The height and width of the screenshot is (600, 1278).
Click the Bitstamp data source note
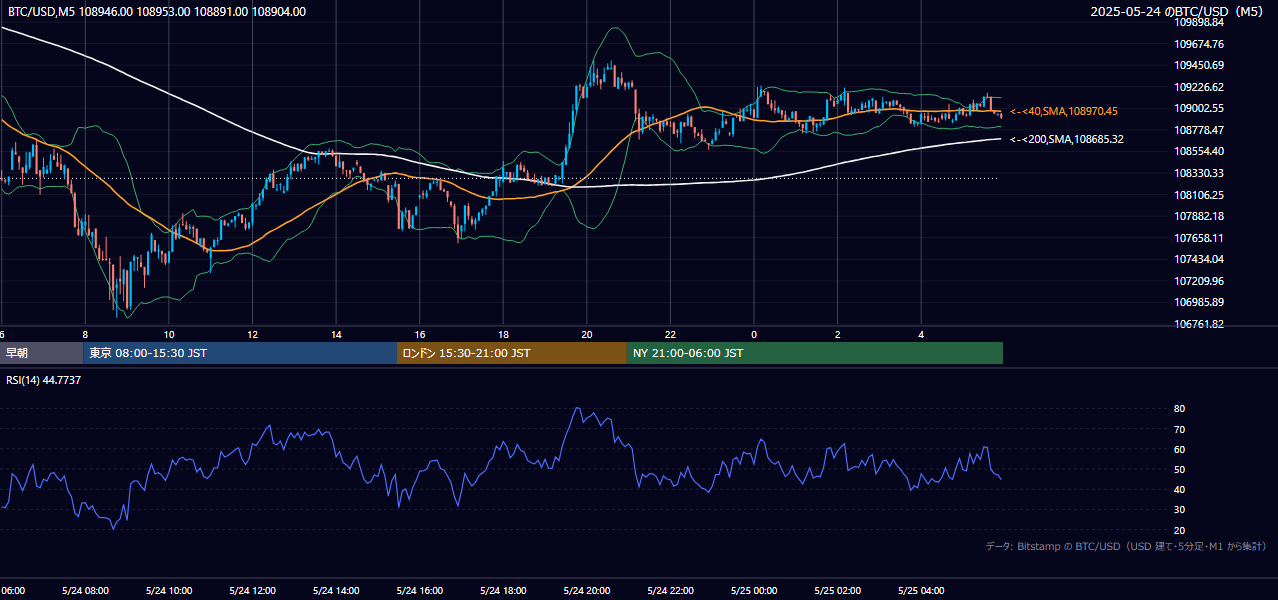click(1126, 546)
